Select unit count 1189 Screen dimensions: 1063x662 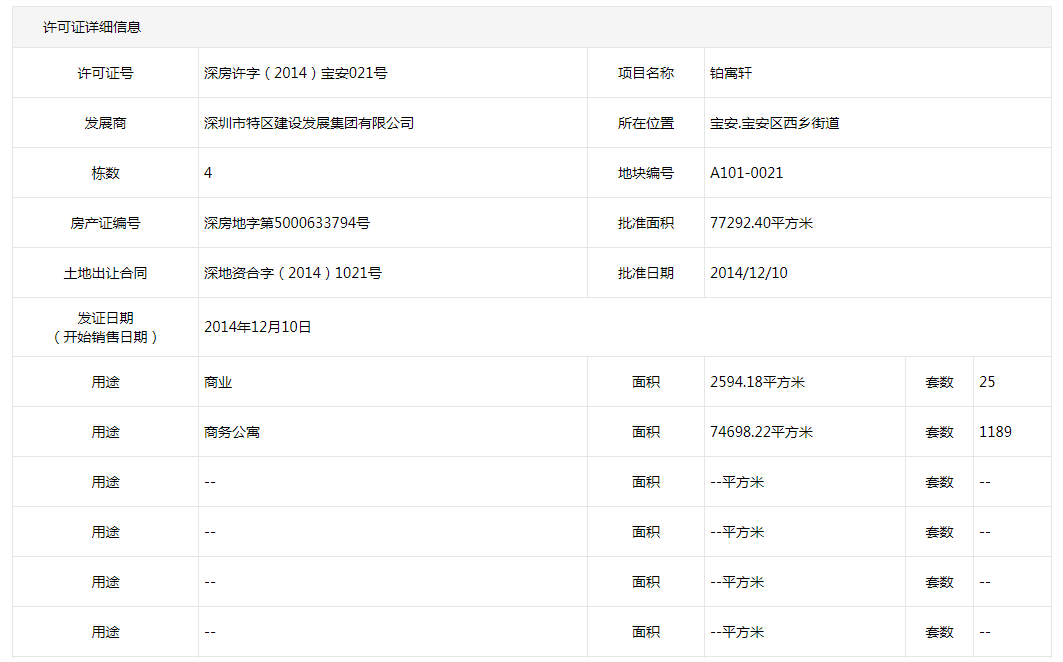pos(995,433)
